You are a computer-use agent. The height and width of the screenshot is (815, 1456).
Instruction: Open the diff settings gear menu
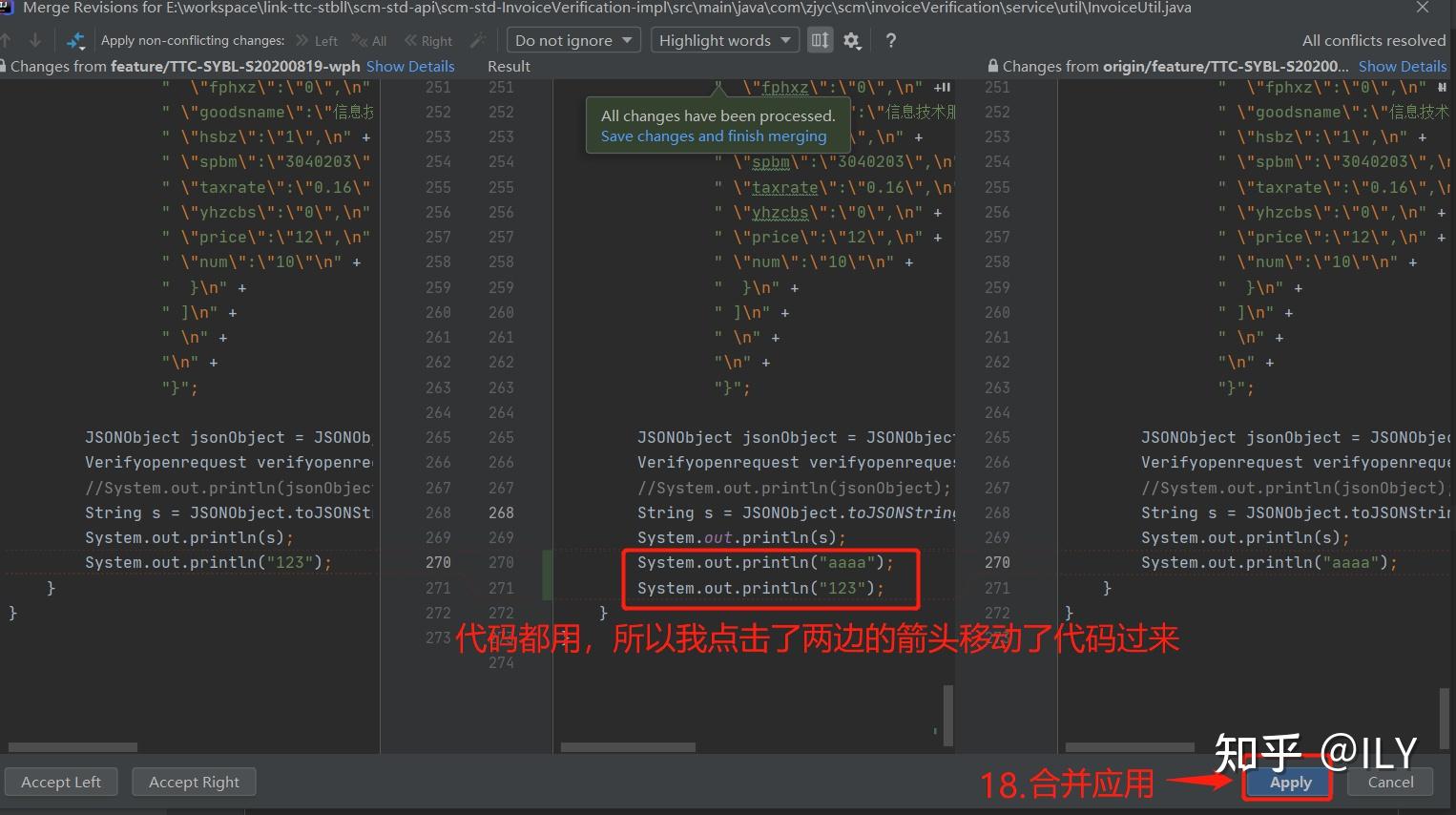(x=852, y=40)
